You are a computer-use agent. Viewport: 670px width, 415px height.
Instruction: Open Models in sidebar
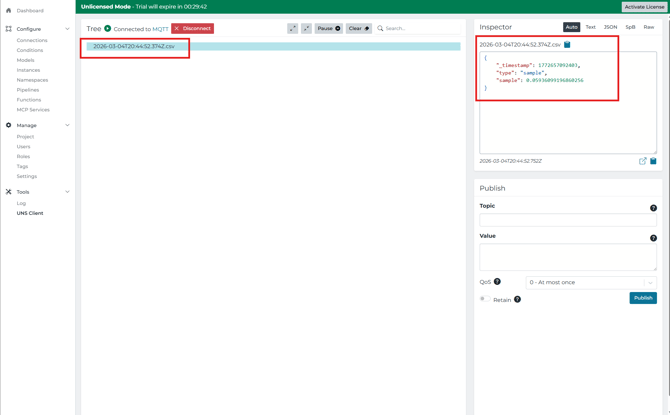point(26,60)
